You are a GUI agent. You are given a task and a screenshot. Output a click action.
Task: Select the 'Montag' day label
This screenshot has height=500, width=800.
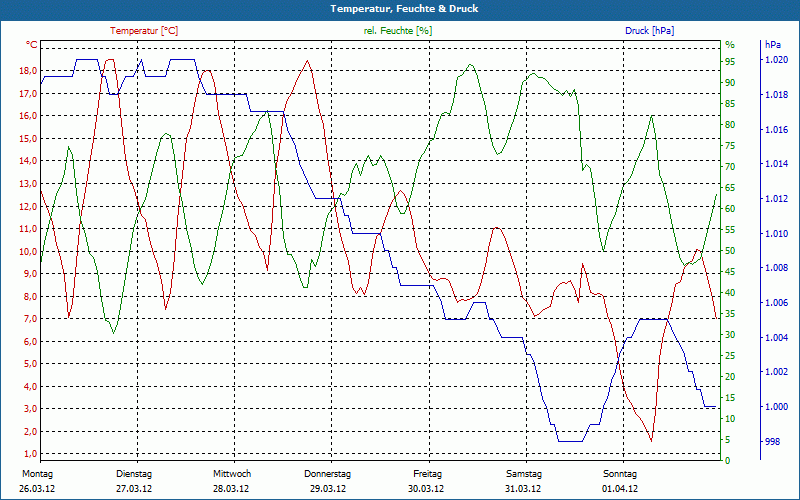click(37, 474)
